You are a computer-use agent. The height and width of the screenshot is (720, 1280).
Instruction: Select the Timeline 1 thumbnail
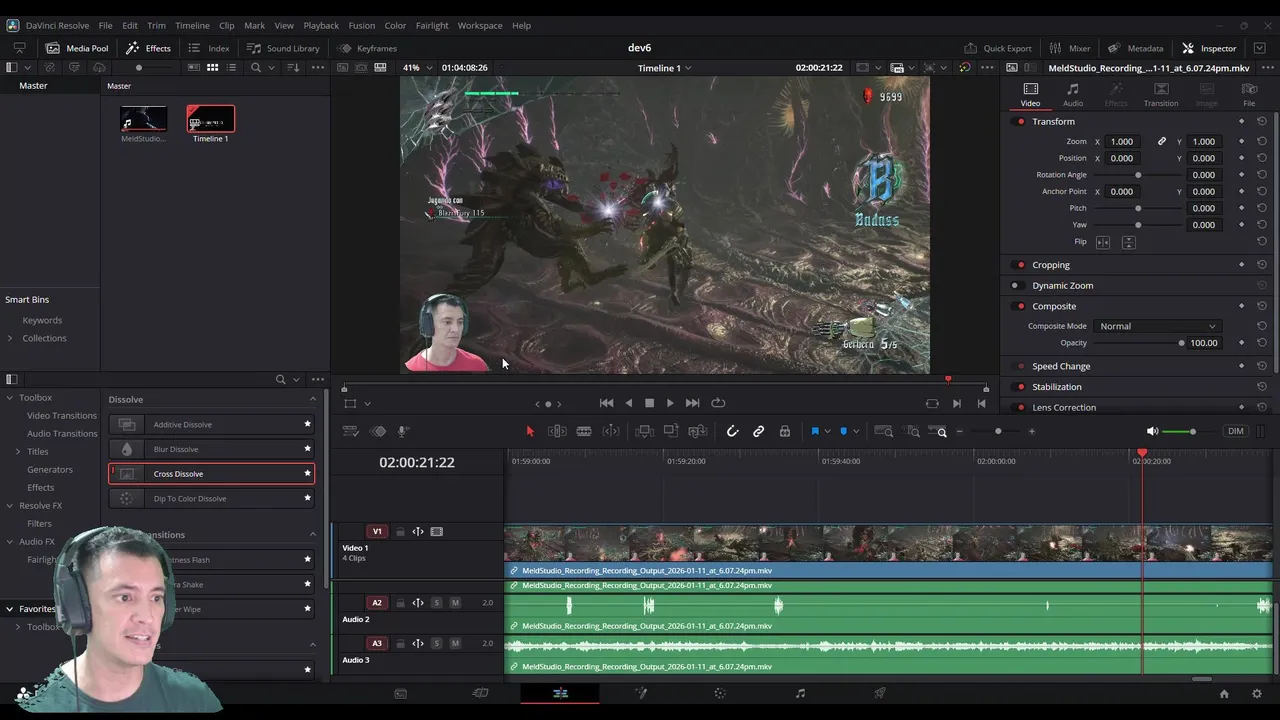210,120
